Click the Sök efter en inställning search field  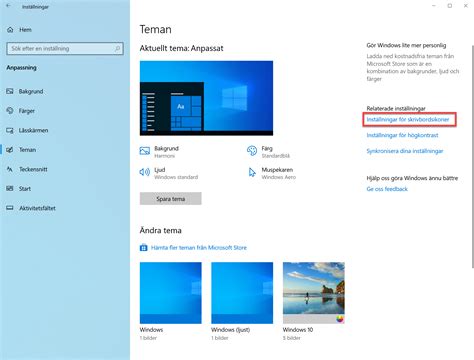pos(65,49)
